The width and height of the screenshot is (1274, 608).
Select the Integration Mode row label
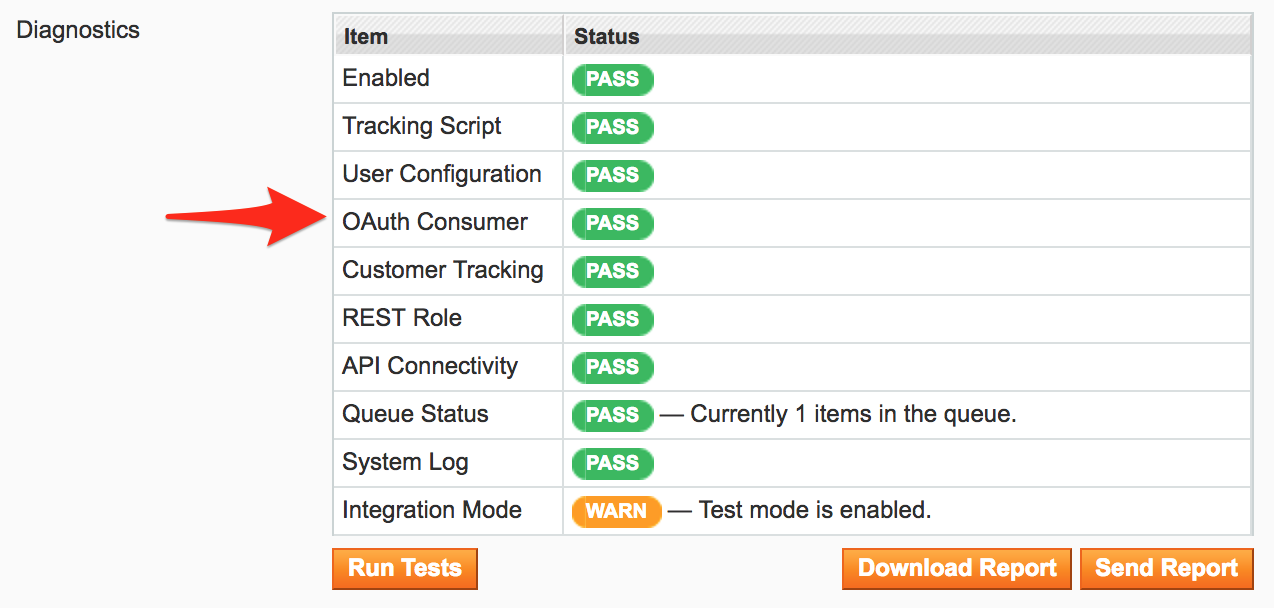tap(432, 510)
